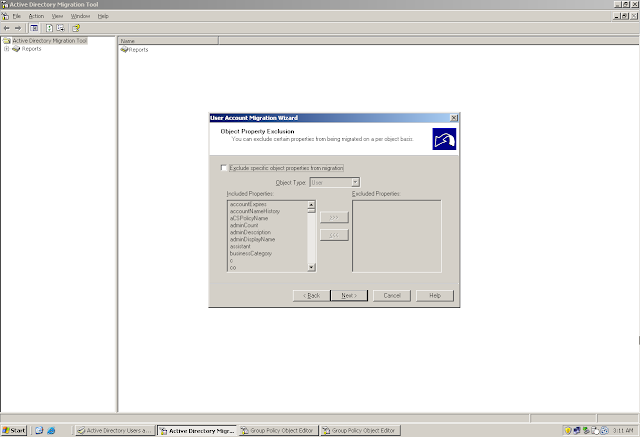Open the Help menu
Screen dimensions: 640x437
coord(103,16)
